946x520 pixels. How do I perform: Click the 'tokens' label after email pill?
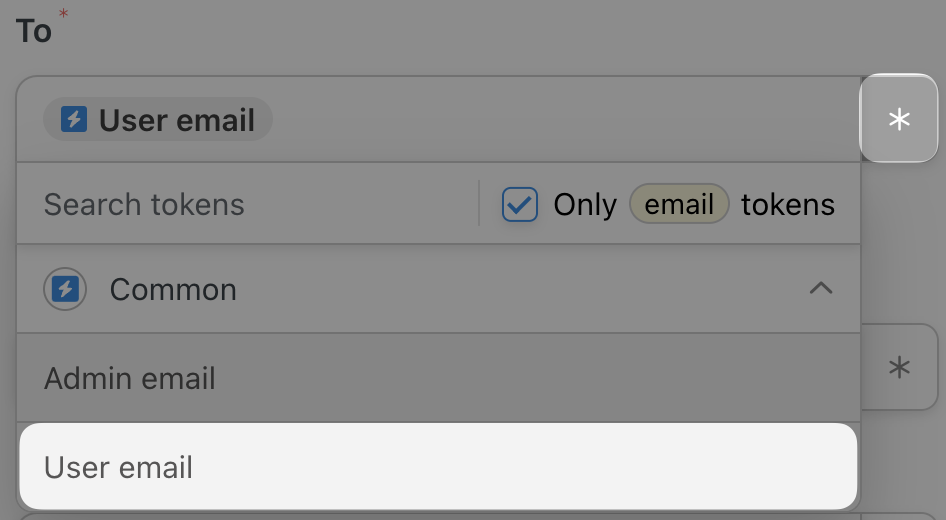click(787, 205)
